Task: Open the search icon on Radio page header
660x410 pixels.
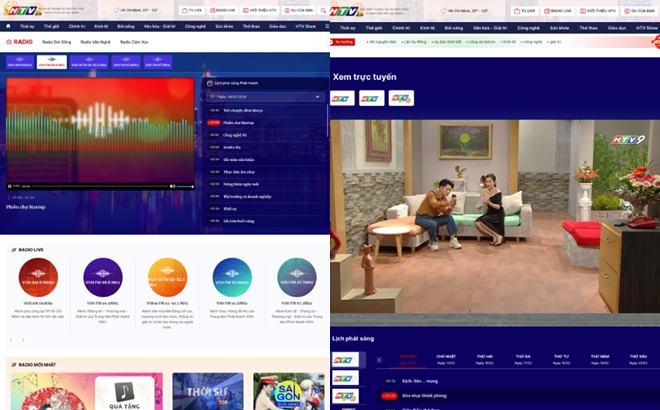Action: (x=323, y=10)
